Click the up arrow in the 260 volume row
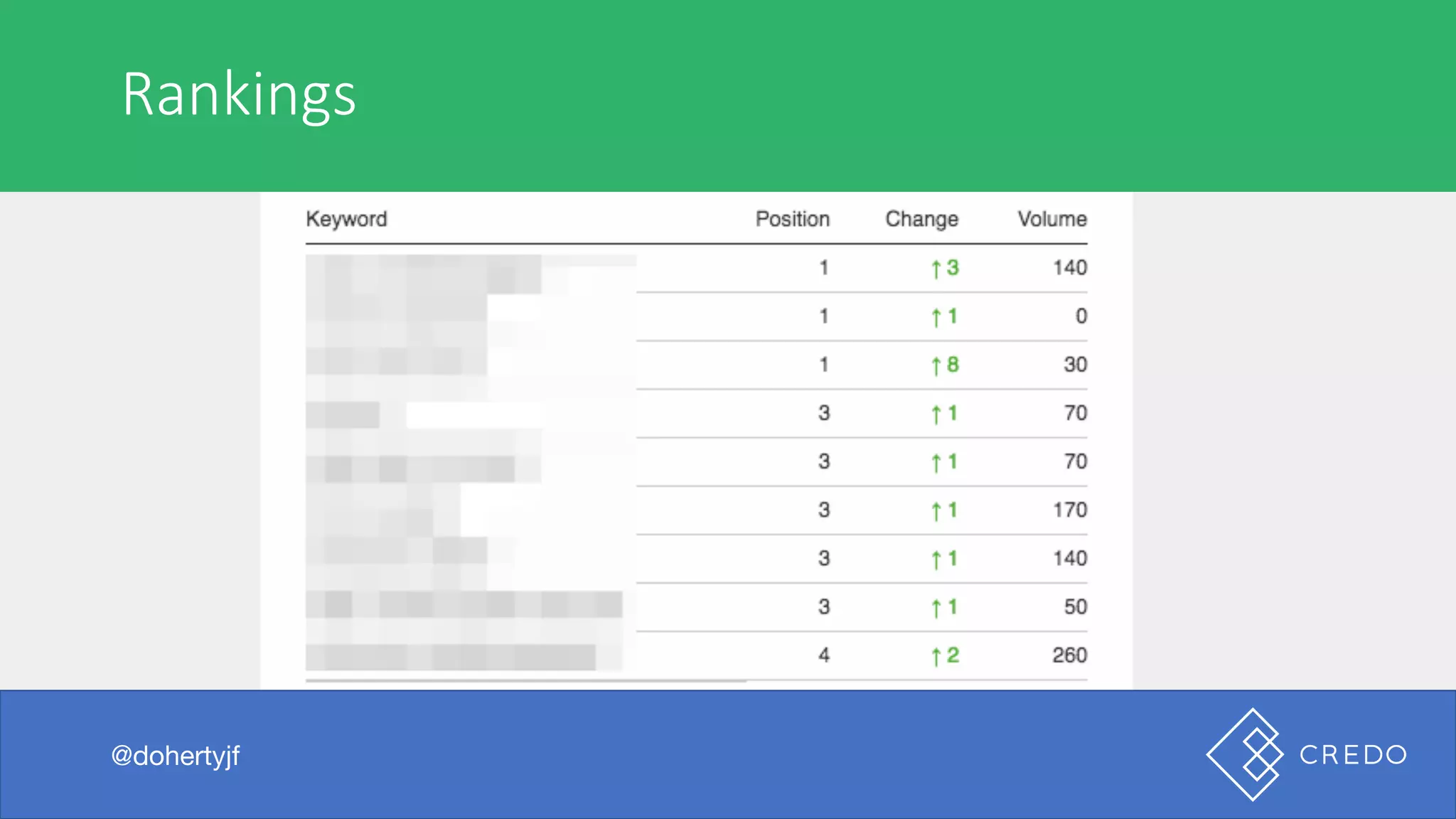Image resolution: width=1456 pixels, height=819 pixels. (x=936, y=656)
